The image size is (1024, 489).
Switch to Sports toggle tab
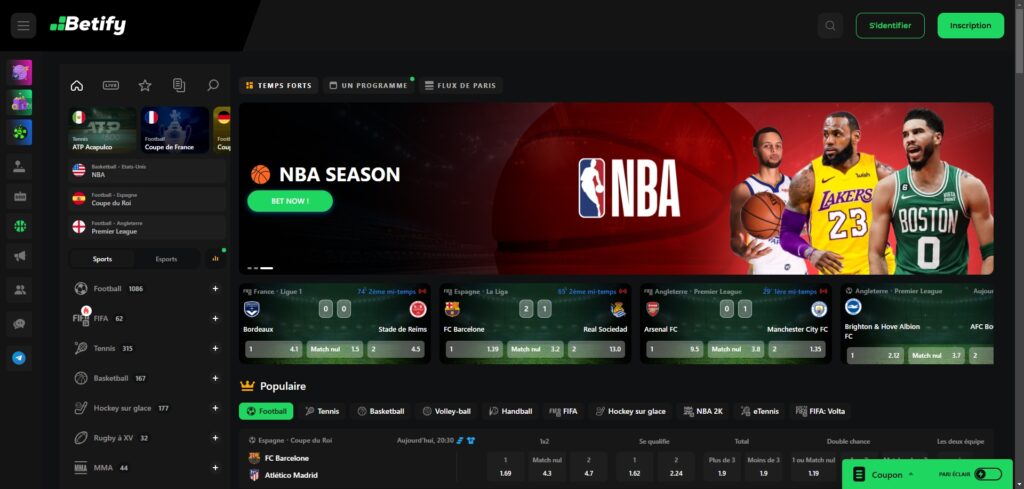tap(102, 259)
